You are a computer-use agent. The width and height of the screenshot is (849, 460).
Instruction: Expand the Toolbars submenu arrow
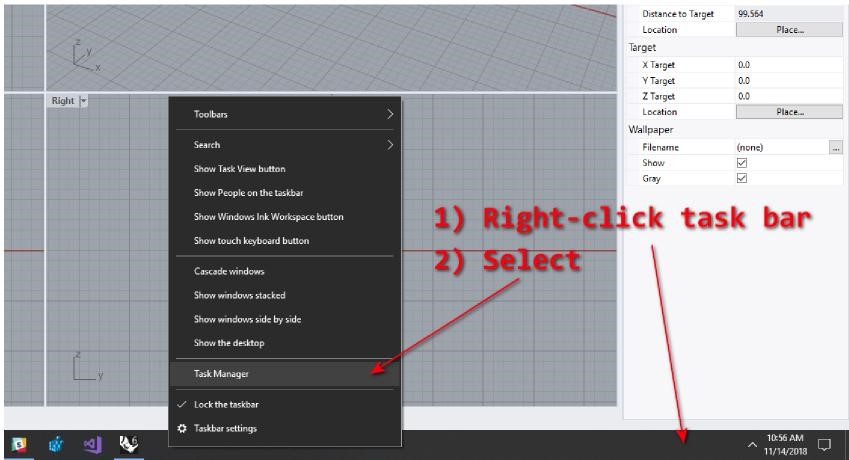click(x=390, y=114)
